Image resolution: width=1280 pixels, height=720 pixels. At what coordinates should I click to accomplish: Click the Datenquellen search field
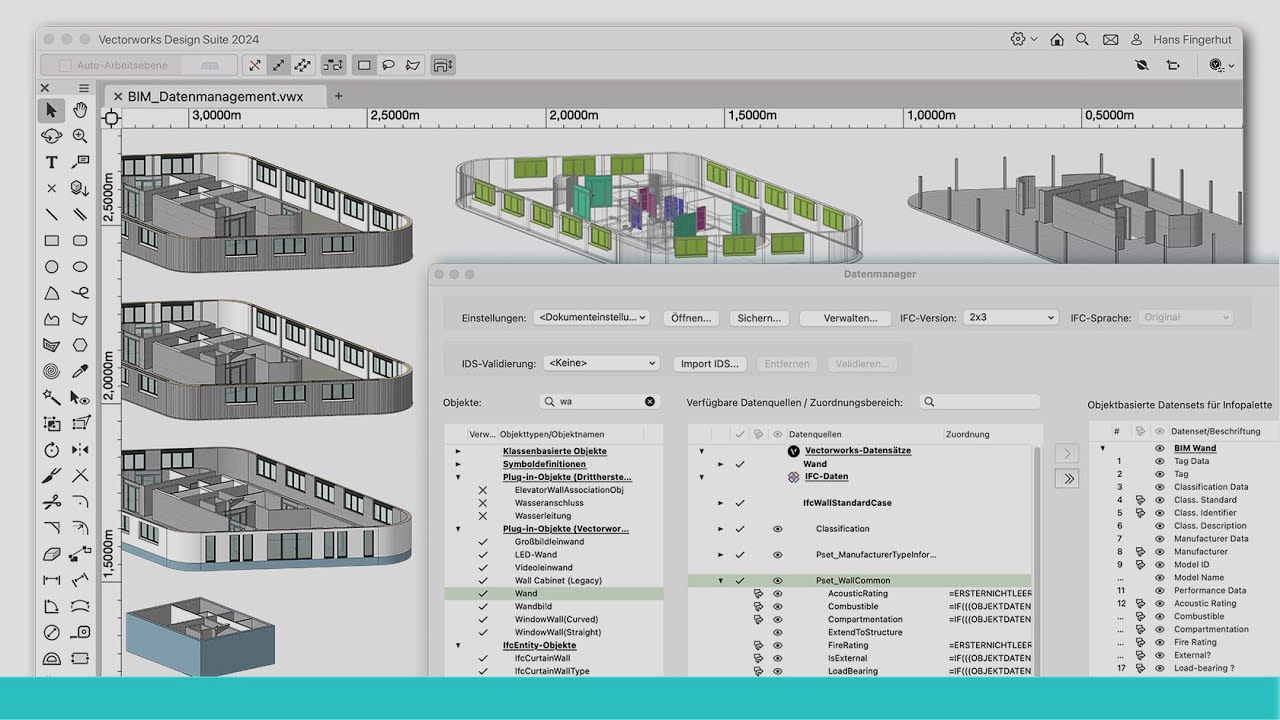980,401
